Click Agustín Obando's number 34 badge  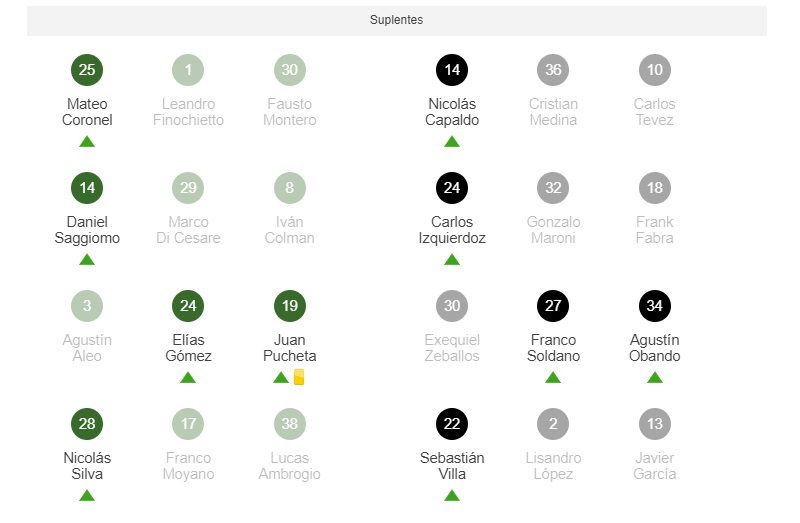click(655, 306)
